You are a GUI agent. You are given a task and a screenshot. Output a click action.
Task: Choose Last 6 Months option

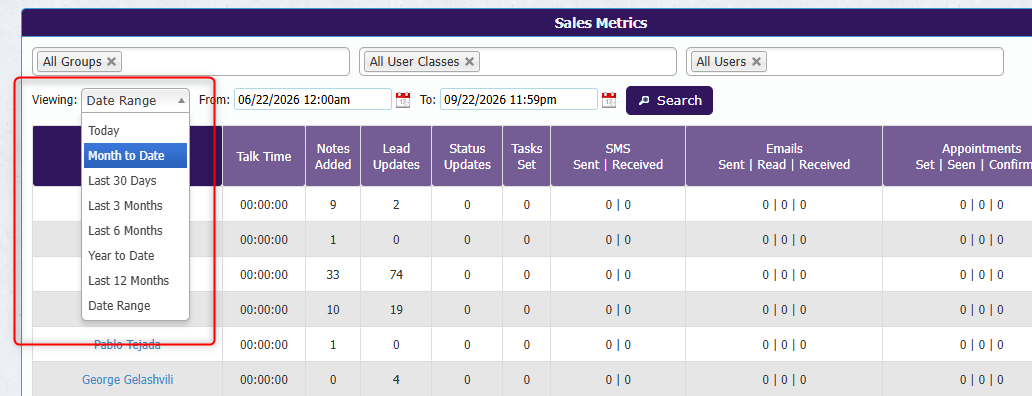136,231
